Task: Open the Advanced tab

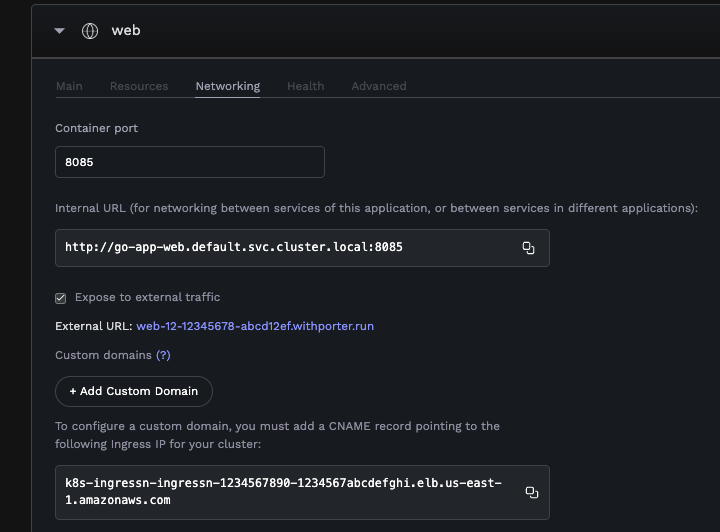Action: (379, 86)
